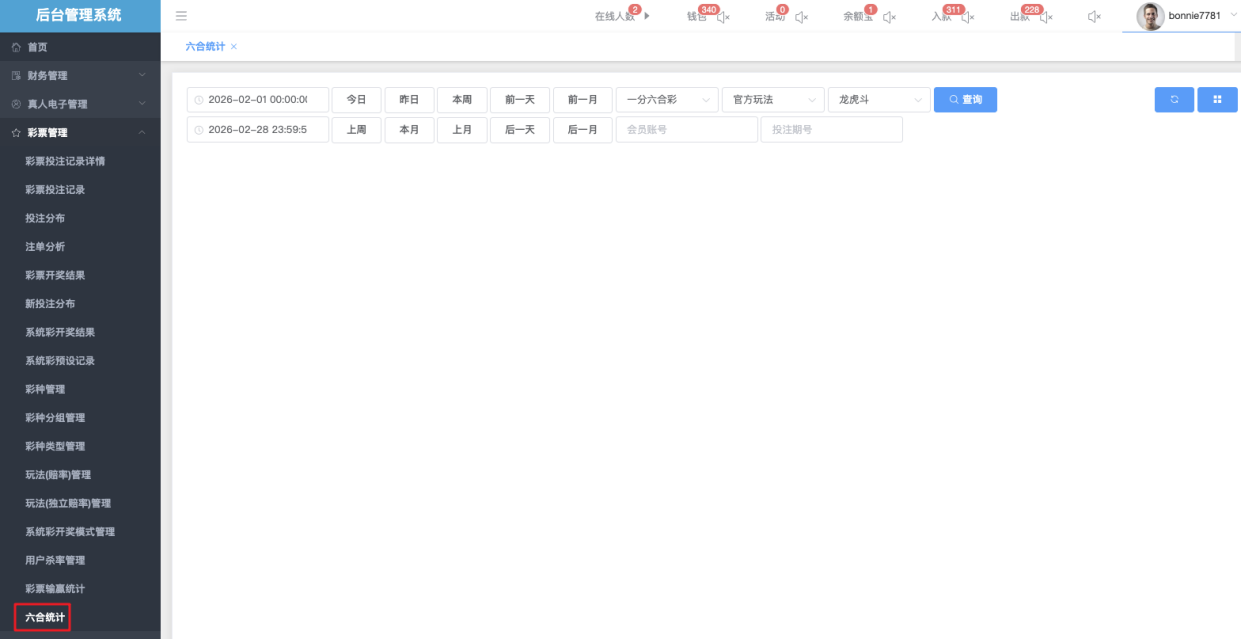Open 彩票开奖结果 in the sidebar

click(55, 275)
